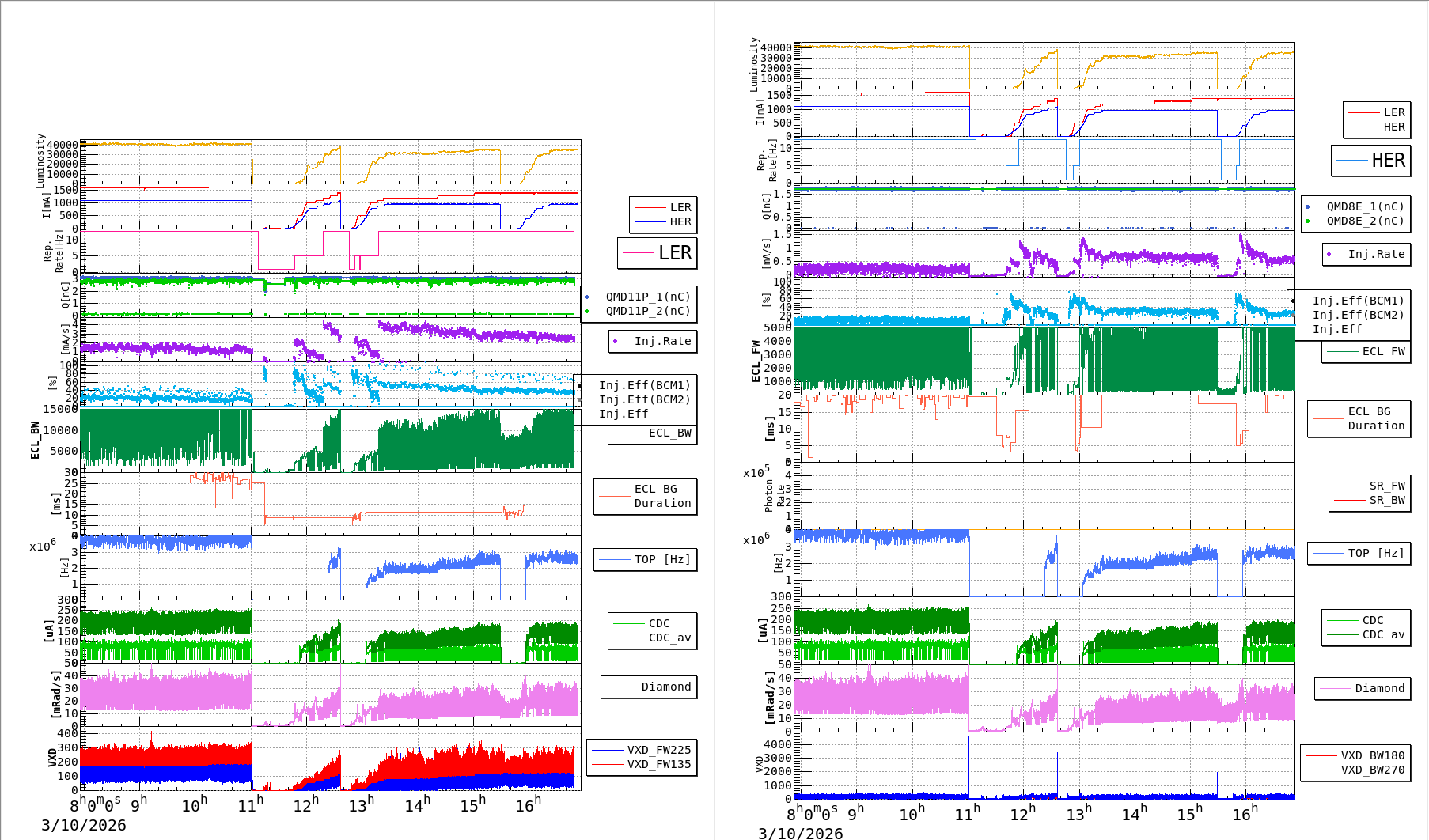Select the ECL_BW legend entry
The width and height of the screenshot is (1429, 840).
669,433
